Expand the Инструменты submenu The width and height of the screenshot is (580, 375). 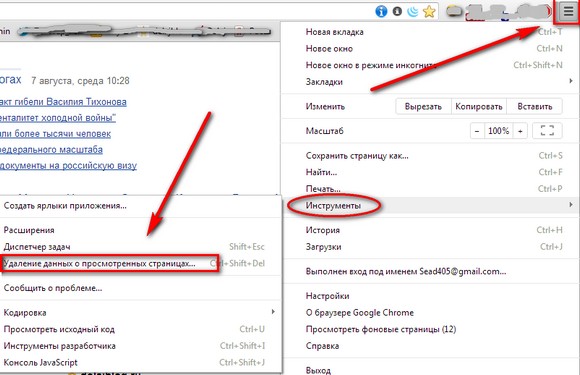pos(431,205)
